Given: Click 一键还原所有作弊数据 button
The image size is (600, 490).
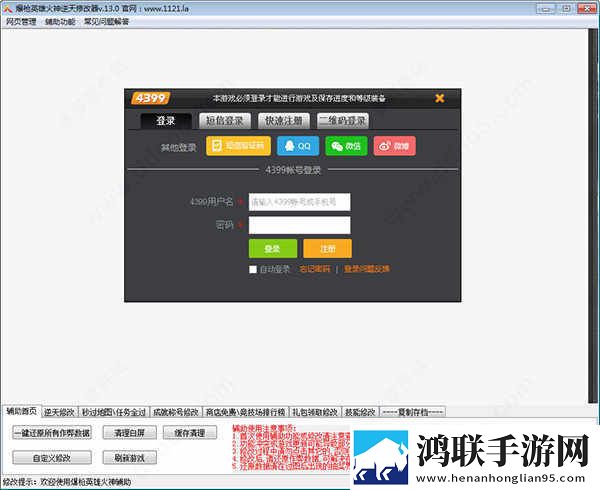Looking at the screenshot, I should [52, 433].
